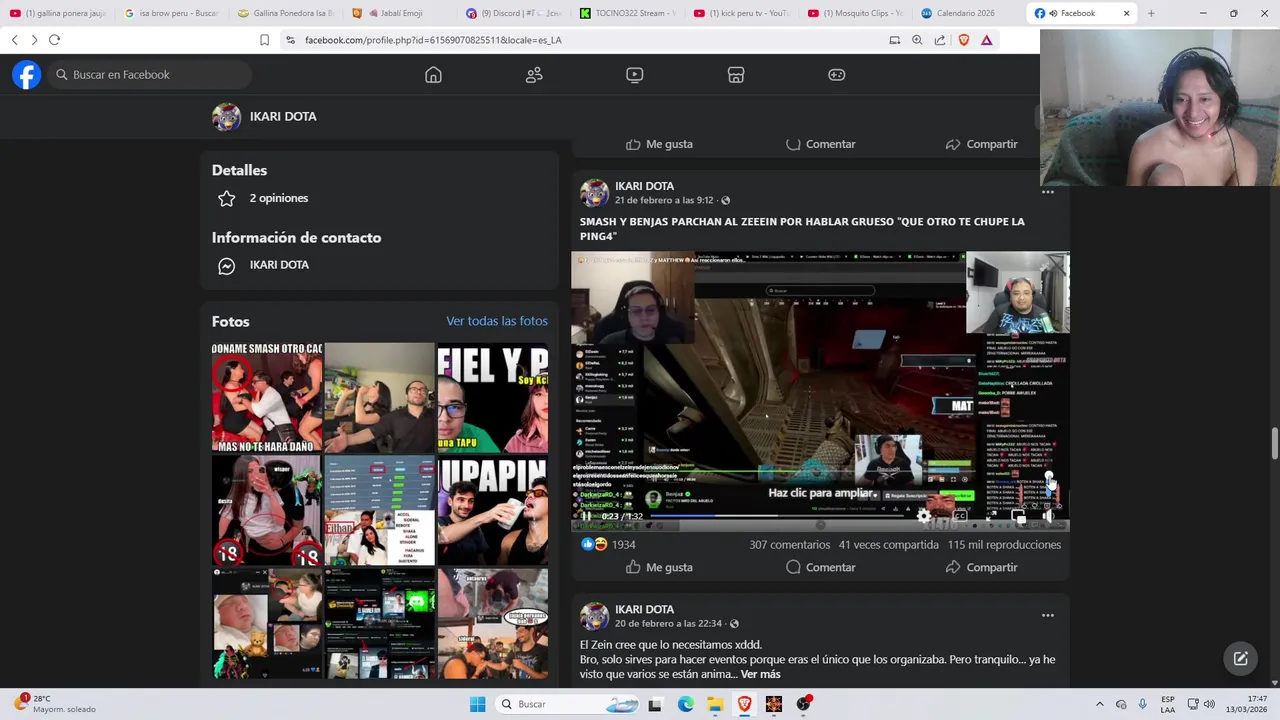Switch to 'isa brow peru - Buscar' tab
The width and height of the screenshot is (1280, 720).
coord(171,13)
